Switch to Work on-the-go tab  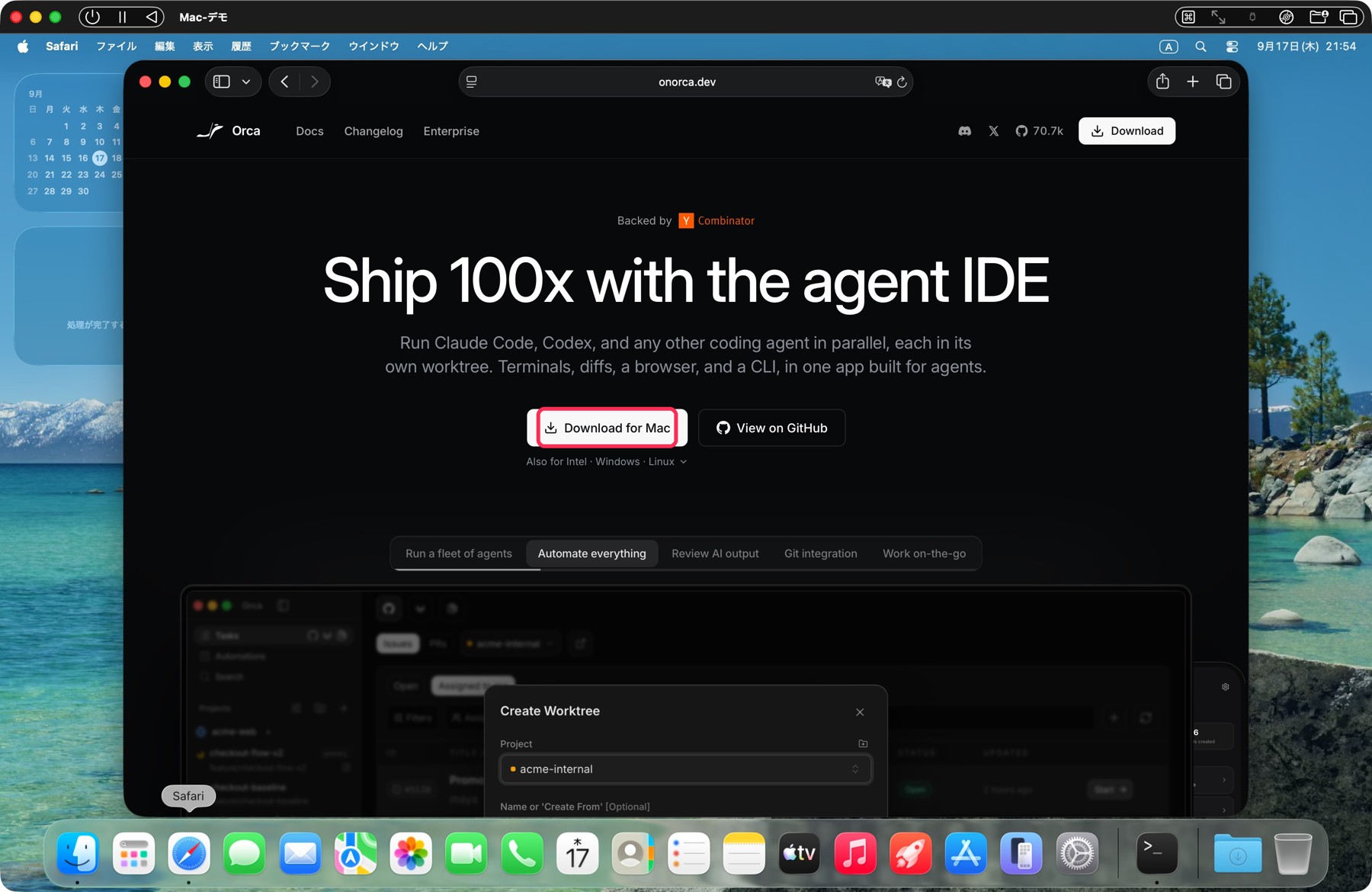pyautogui.click(x=924, y=553)
